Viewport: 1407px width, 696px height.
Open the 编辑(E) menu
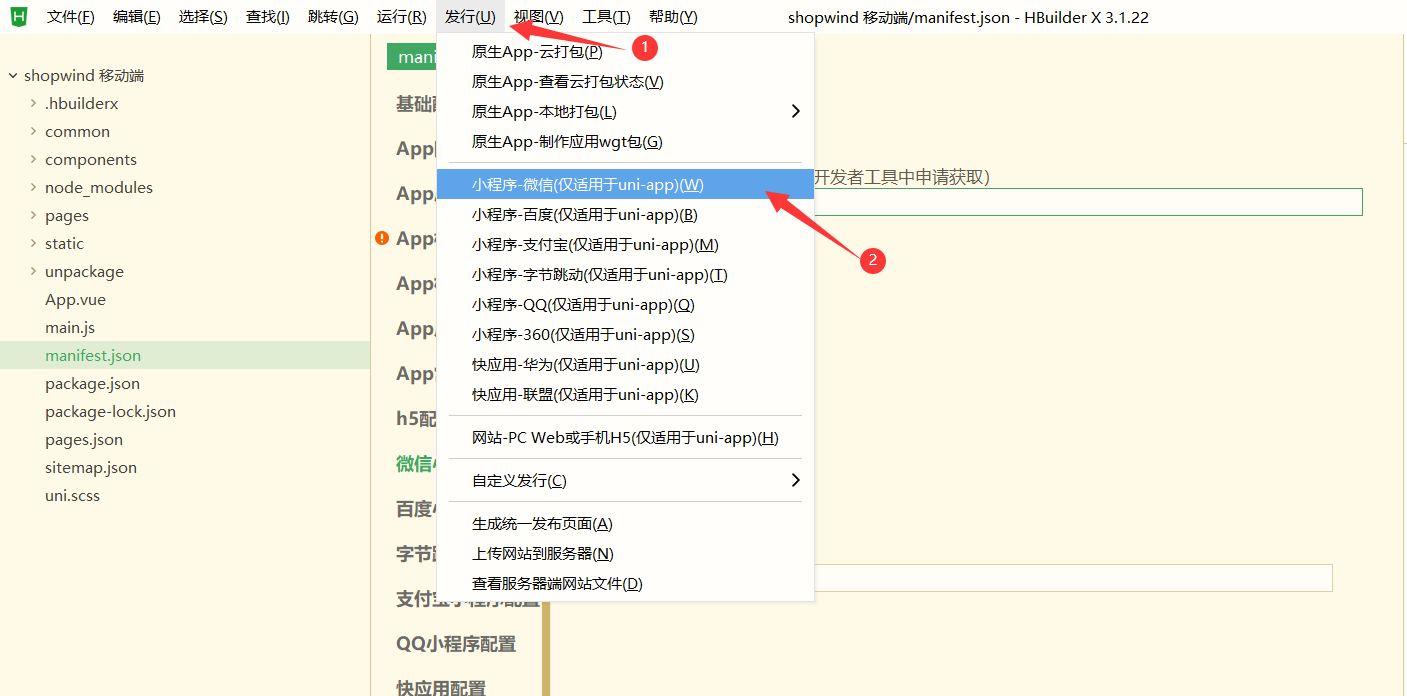point(137,17)
